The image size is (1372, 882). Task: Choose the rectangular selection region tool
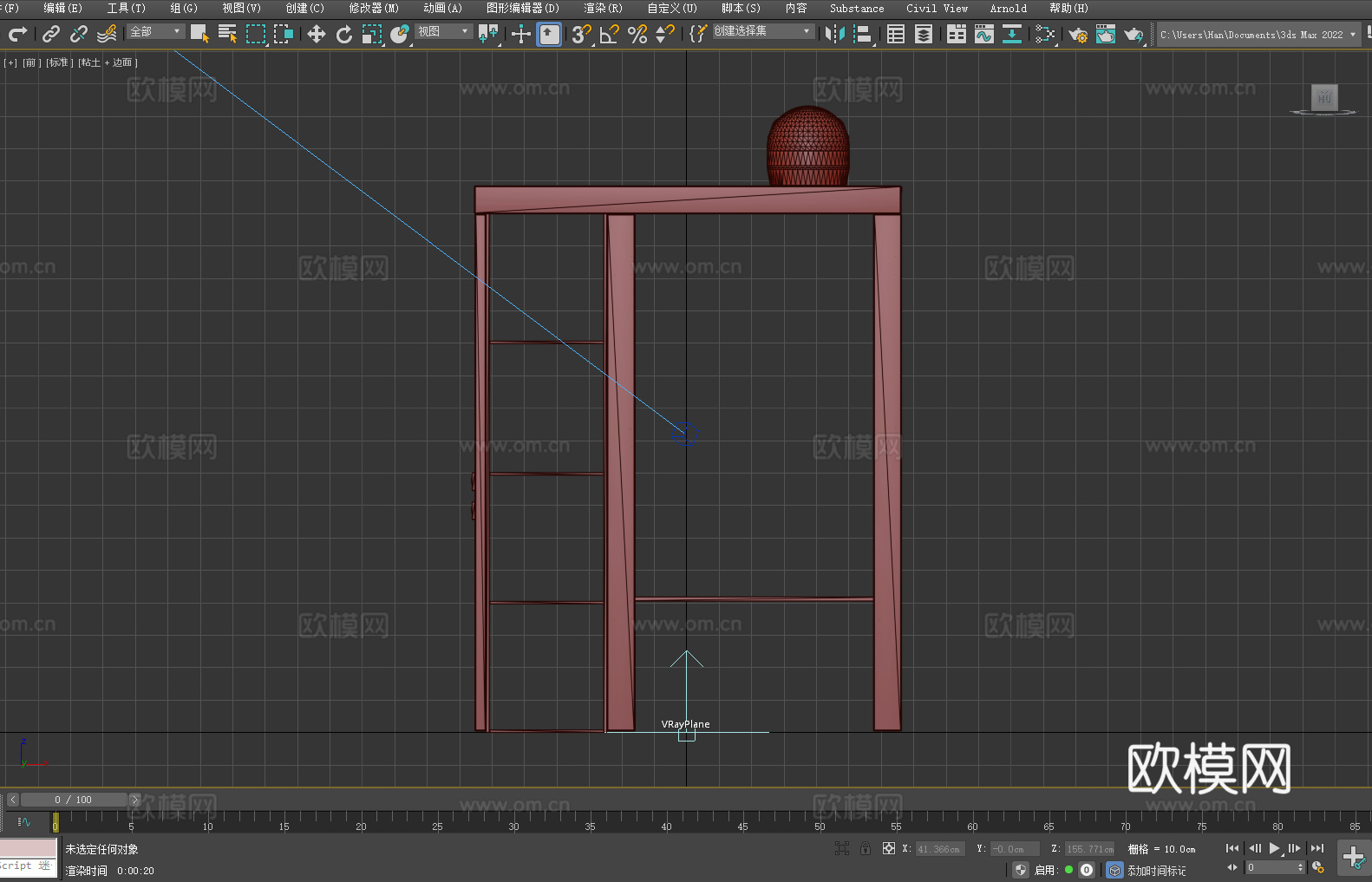coord(256,34)
